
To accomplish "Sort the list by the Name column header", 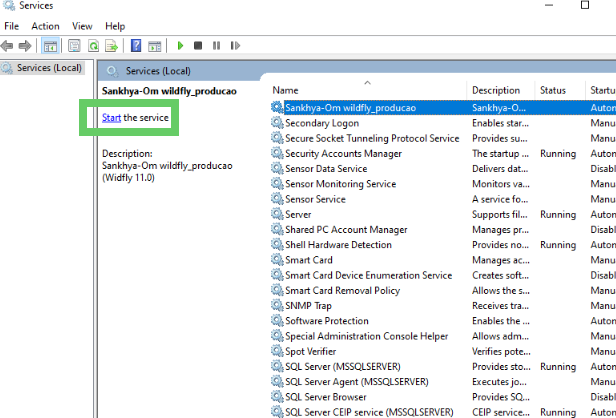I will [x=285, y=90].
